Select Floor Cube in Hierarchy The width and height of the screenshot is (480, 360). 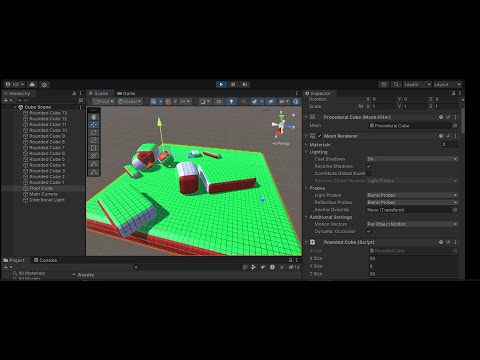(x=41, y=188)
